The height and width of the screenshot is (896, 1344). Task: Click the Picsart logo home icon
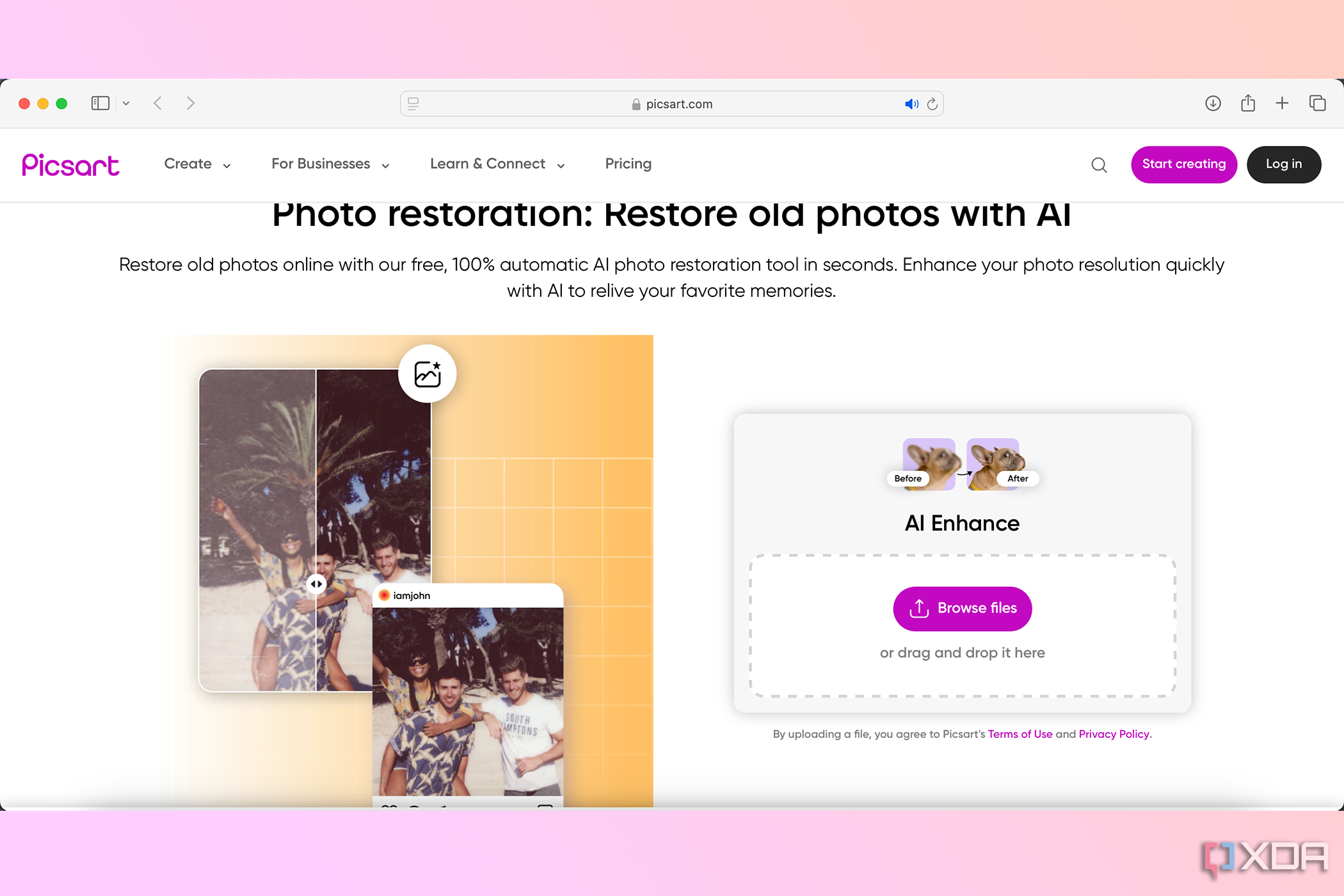click(x=70, y=164)
